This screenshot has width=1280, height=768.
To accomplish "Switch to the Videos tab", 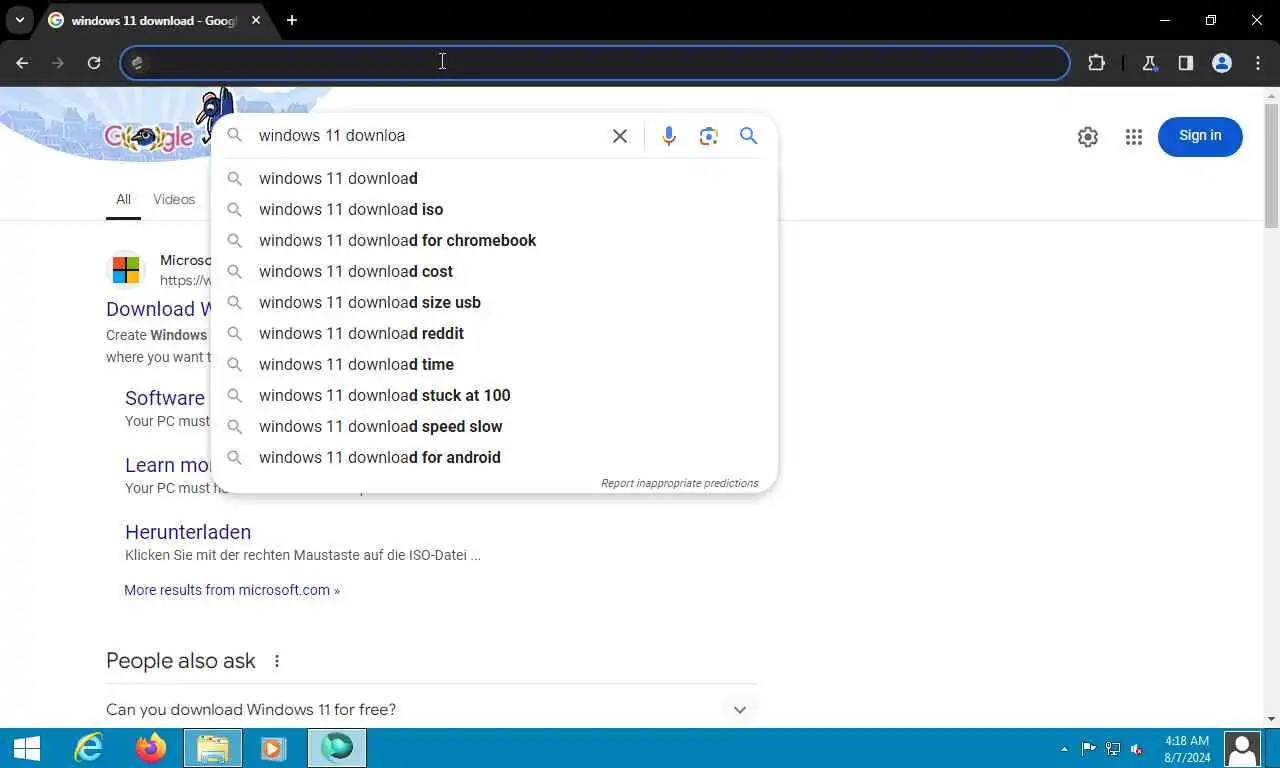I will (174, 200).
